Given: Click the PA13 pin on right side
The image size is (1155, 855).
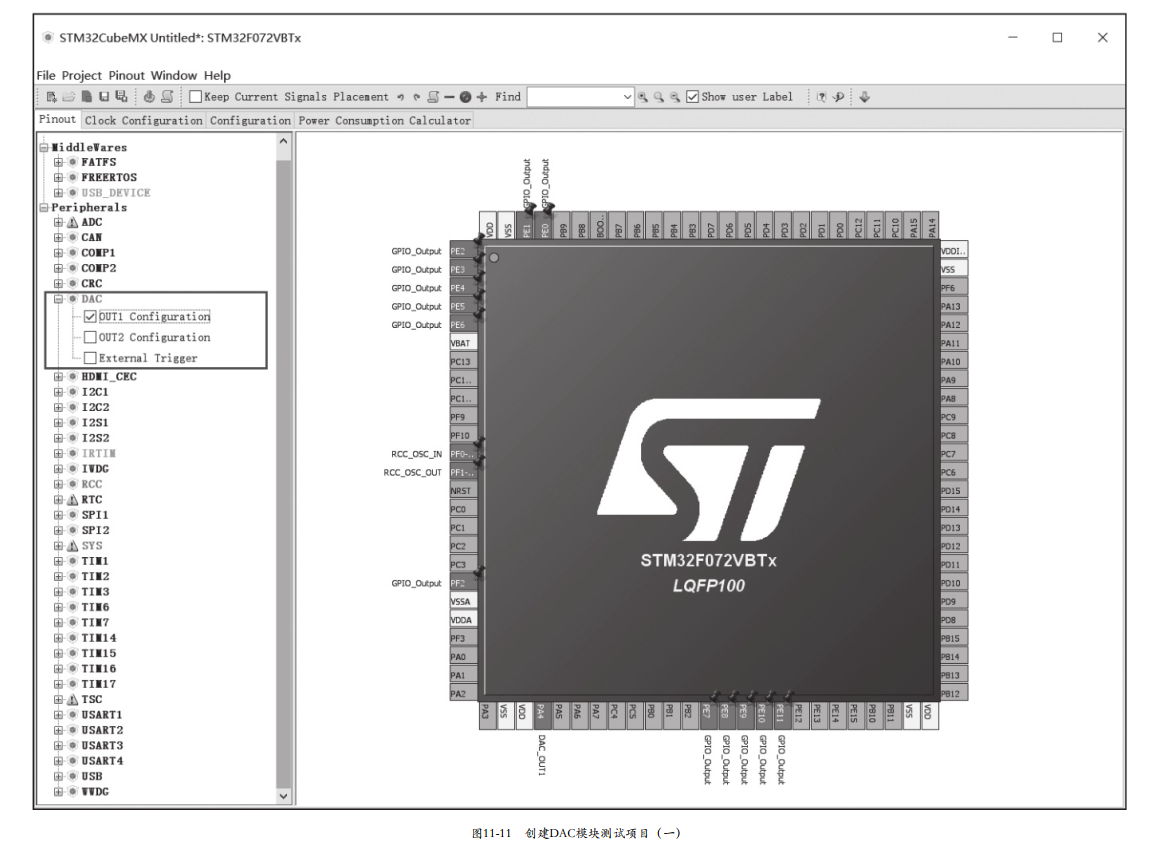Looking at the screenshot, I should tap(953, 306).
